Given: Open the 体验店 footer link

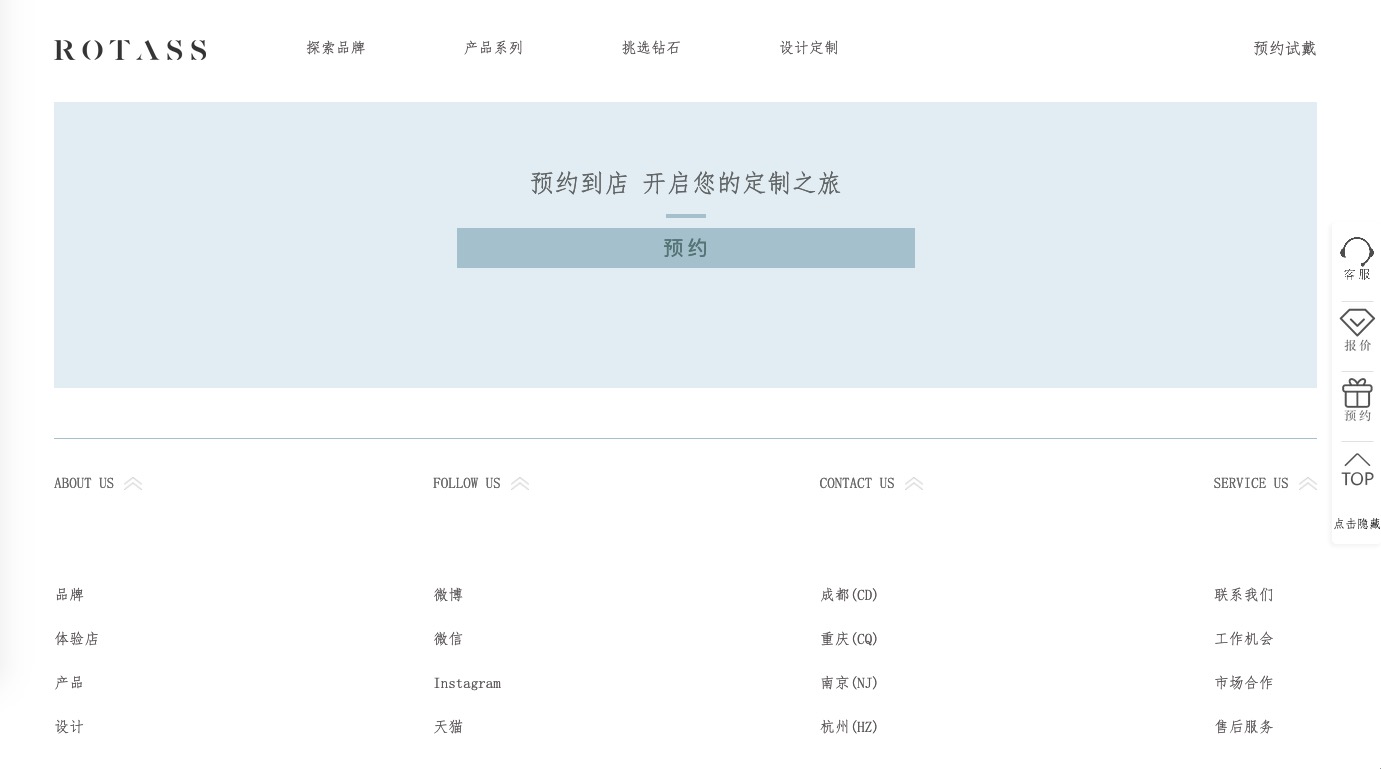Looking at the screenshot, I should pyautogui.click(x=77, y=639).
